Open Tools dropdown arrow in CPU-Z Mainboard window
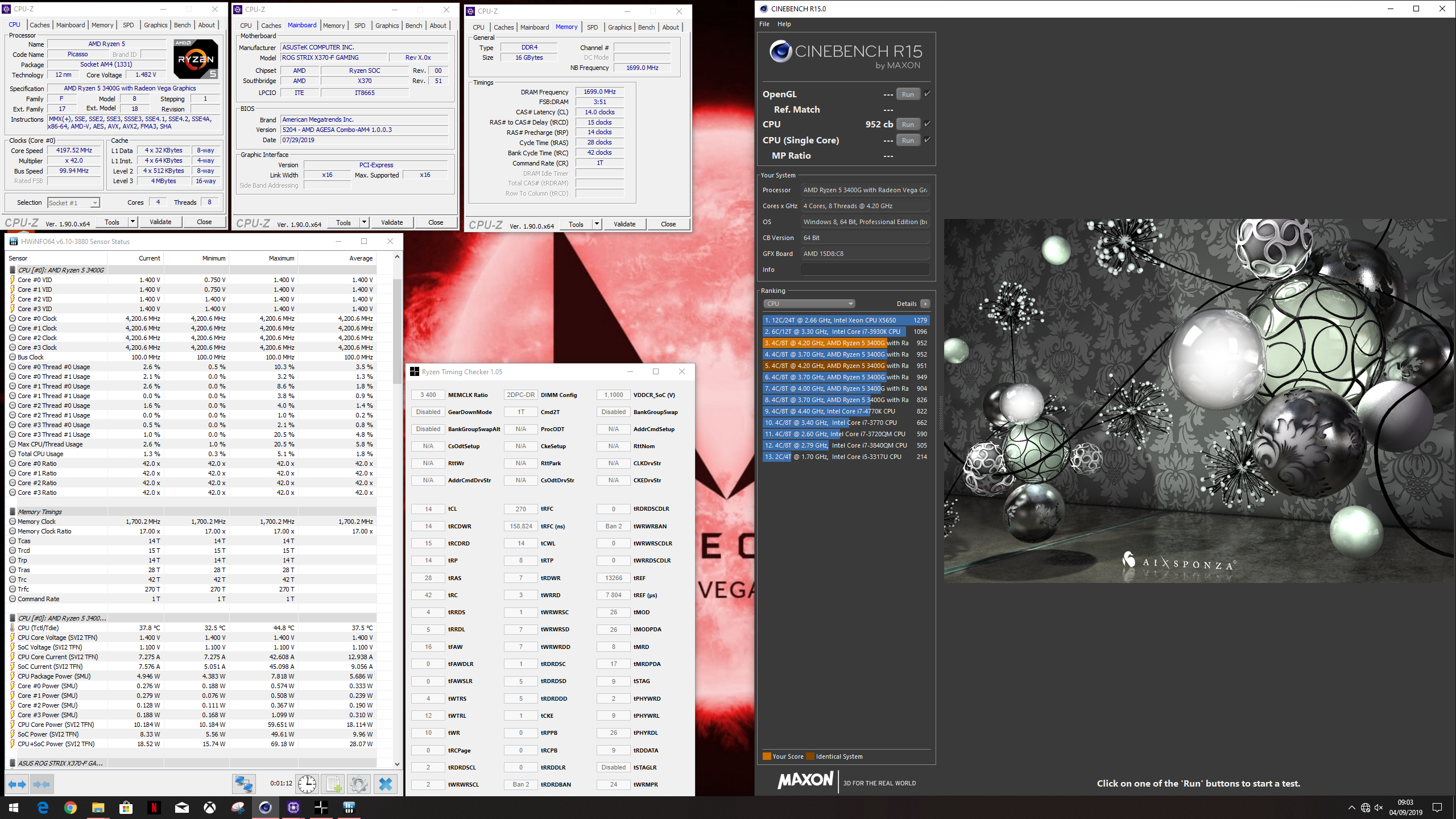 coord(364,222)
